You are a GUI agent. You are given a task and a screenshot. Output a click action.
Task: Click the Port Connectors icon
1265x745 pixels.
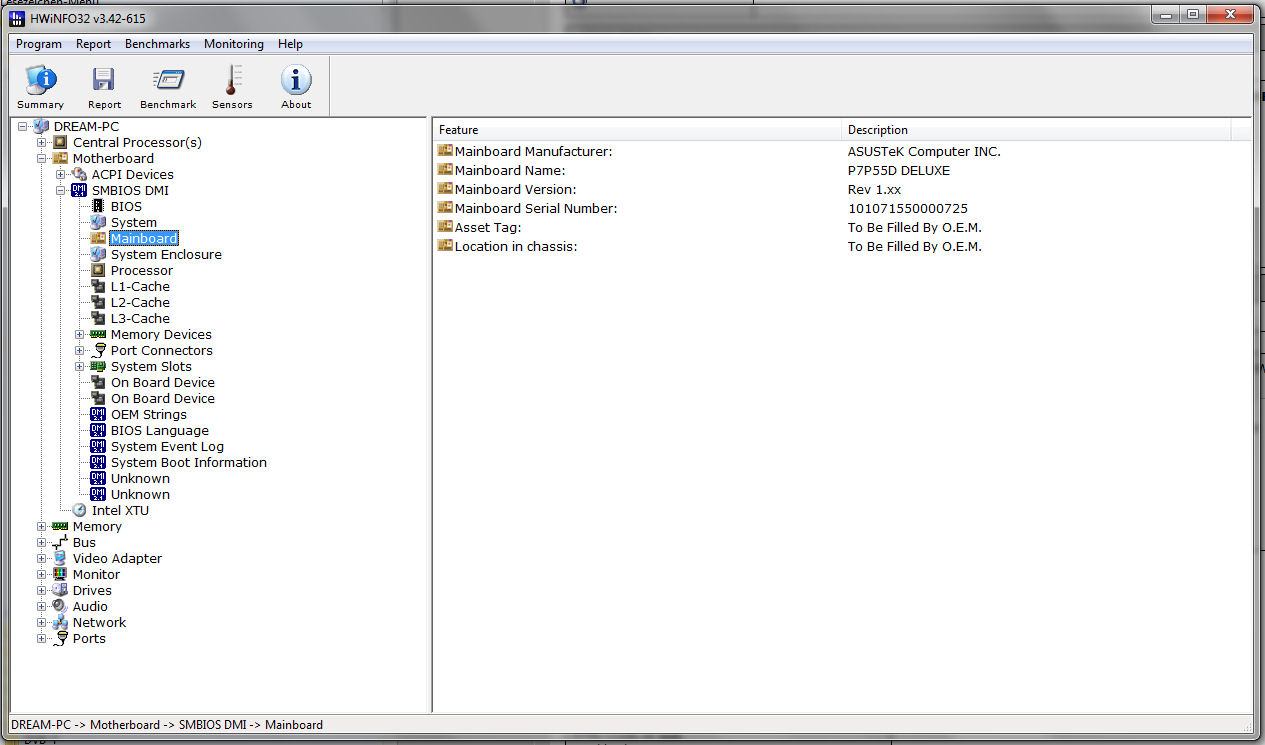[98, 351]
